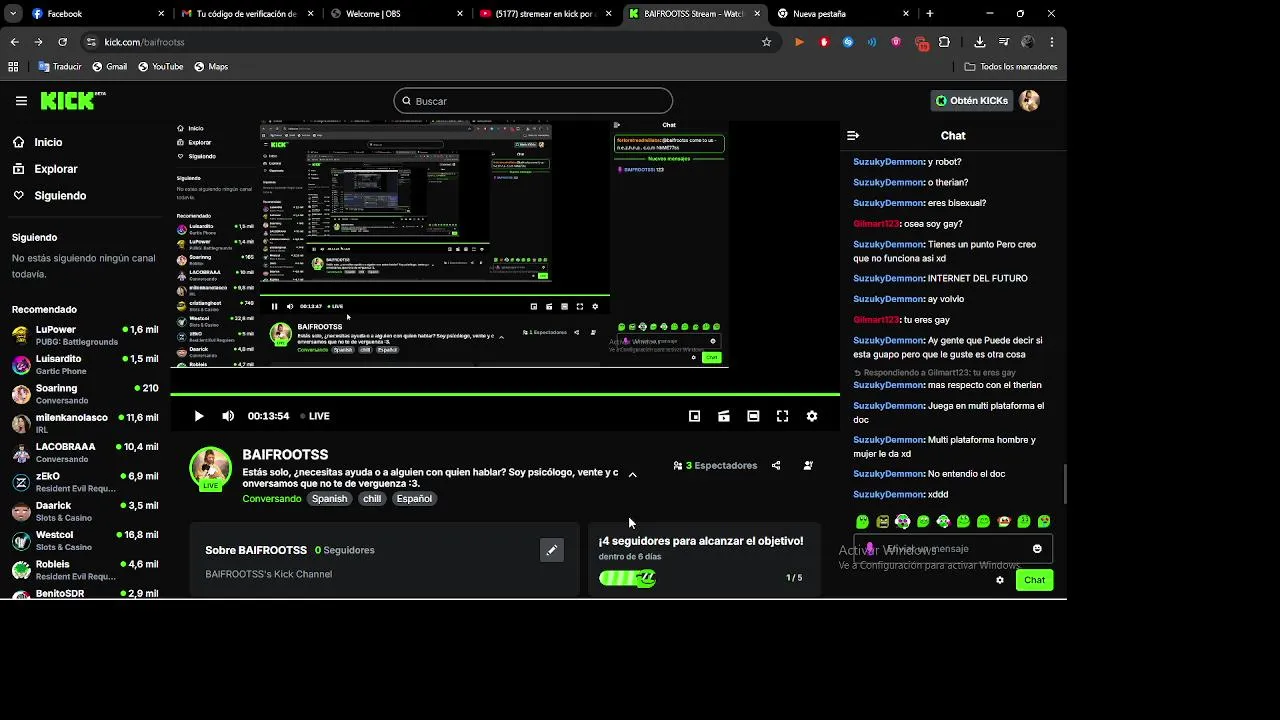
Task: Collapse the chat panel with the arrow icon
Action: click(x=853, y=136)
